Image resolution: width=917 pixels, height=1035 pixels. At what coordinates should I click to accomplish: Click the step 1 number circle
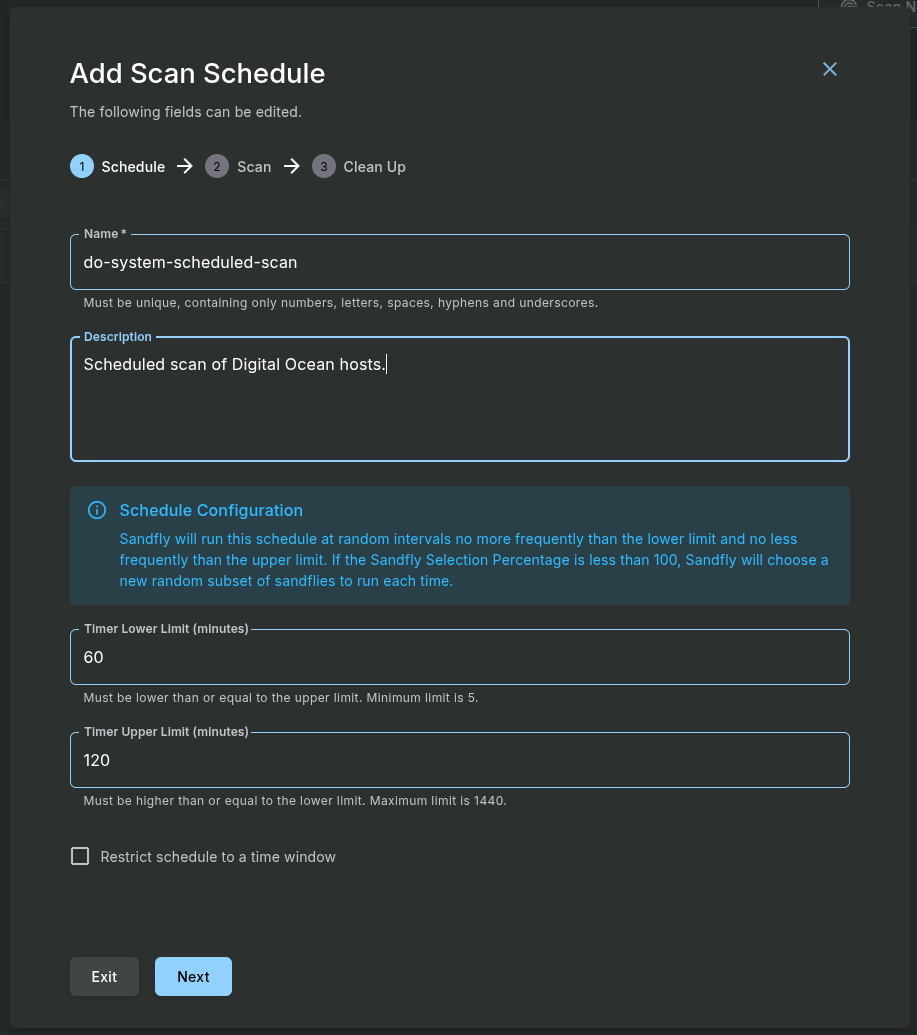(82, 166)
